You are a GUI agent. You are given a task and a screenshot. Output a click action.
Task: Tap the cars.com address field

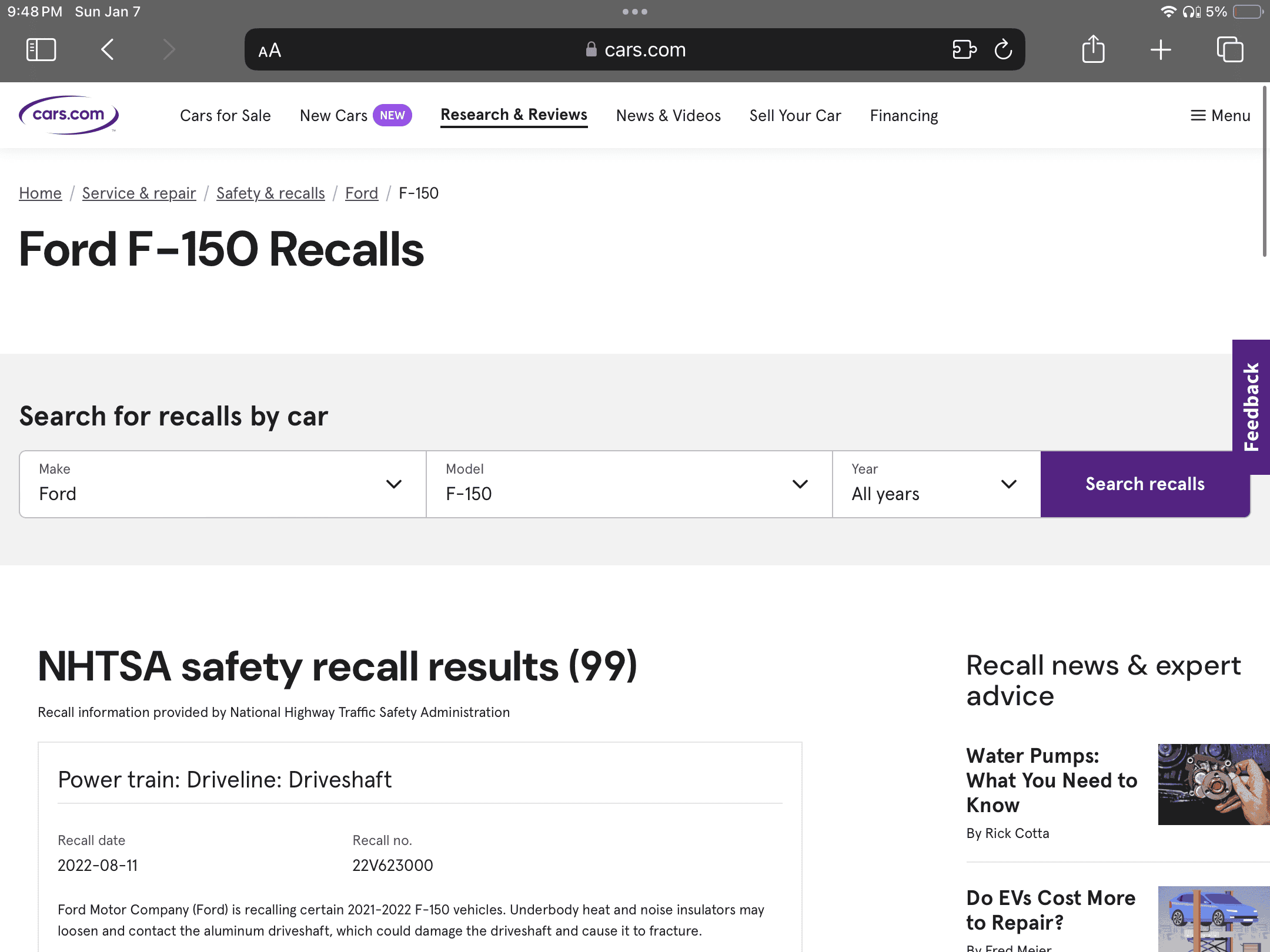[x=635, y=49]
